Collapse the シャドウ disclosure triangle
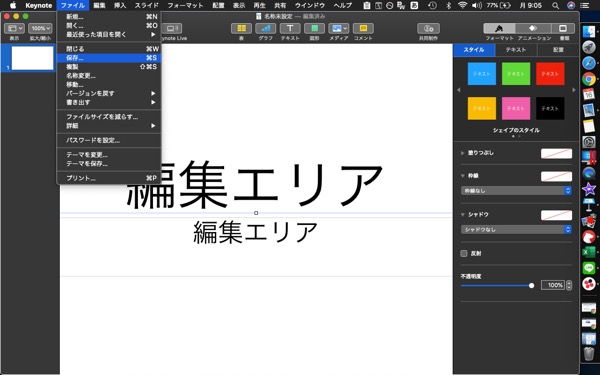 pyautogui.click(x=463, y=215)
